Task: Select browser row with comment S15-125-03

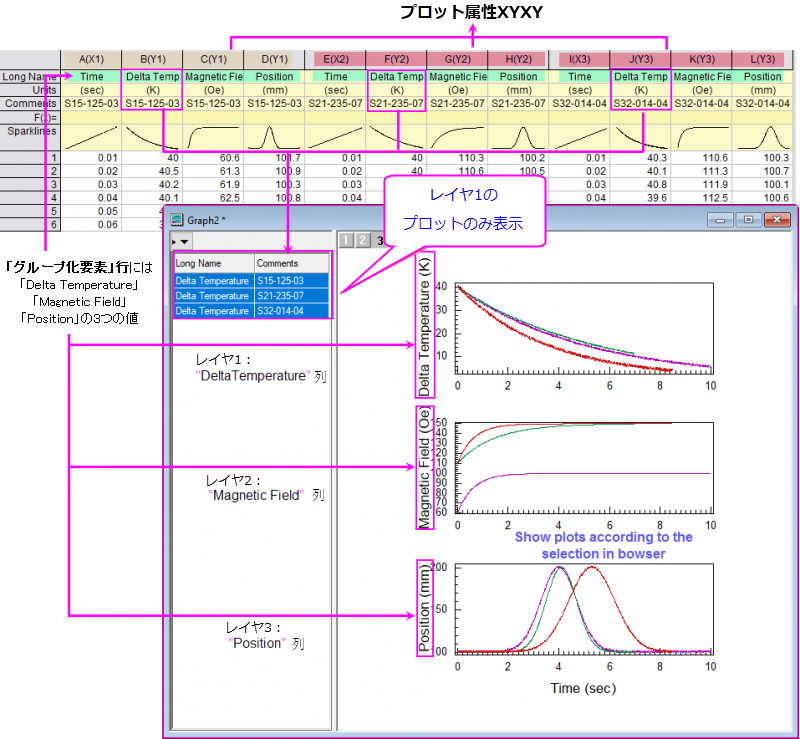Action: 252,281
